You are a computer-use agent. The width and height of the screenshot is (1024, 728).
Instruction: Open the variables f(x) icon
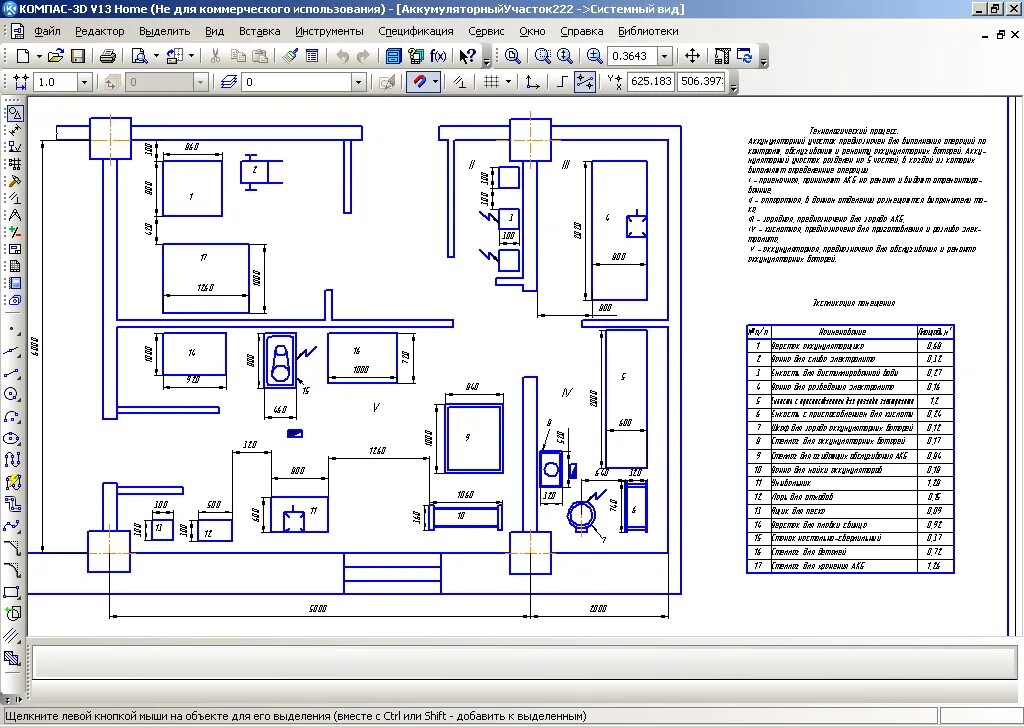click(438, 56)
